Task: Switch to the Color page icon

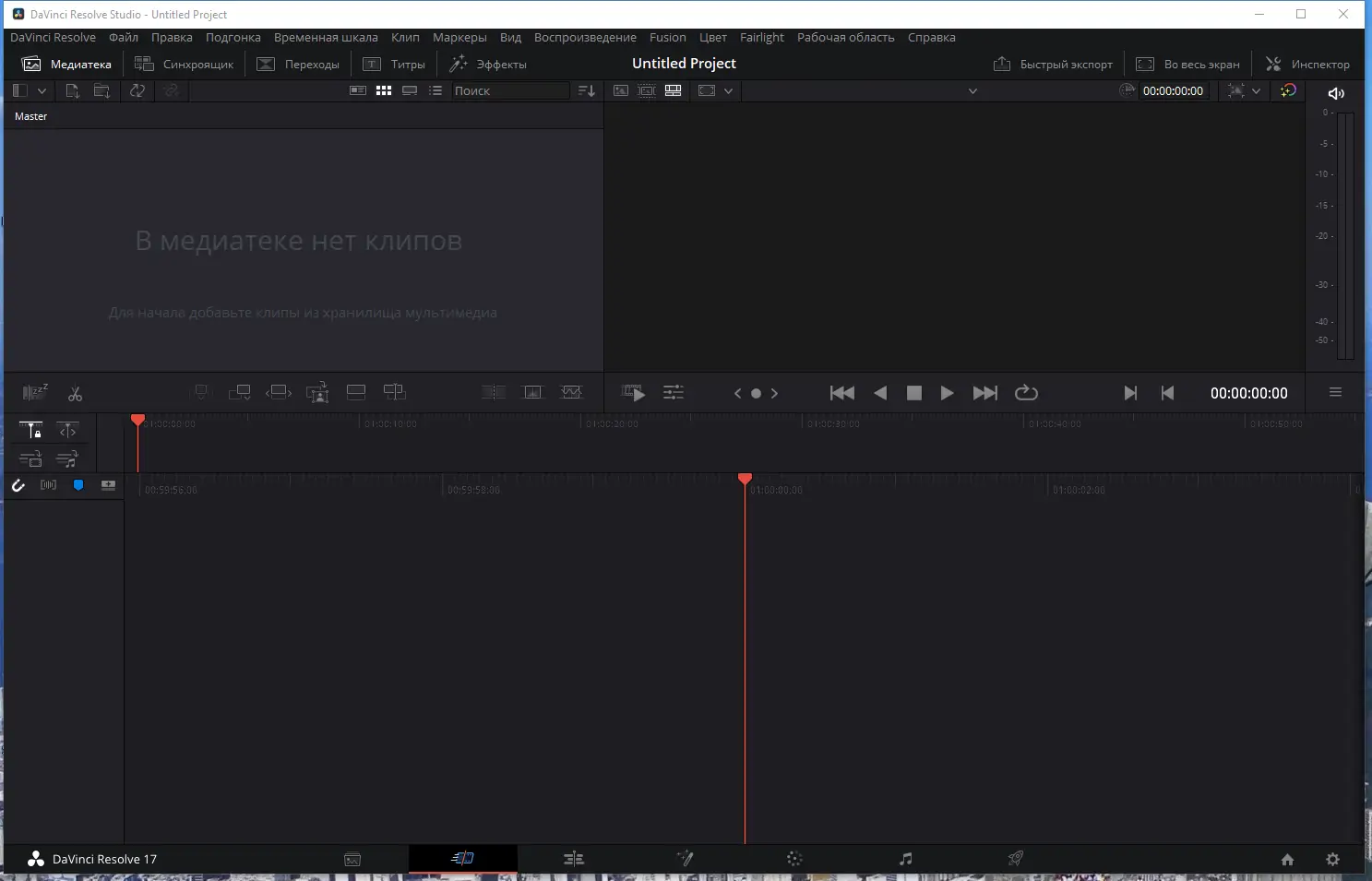Action: pos(794,859)
